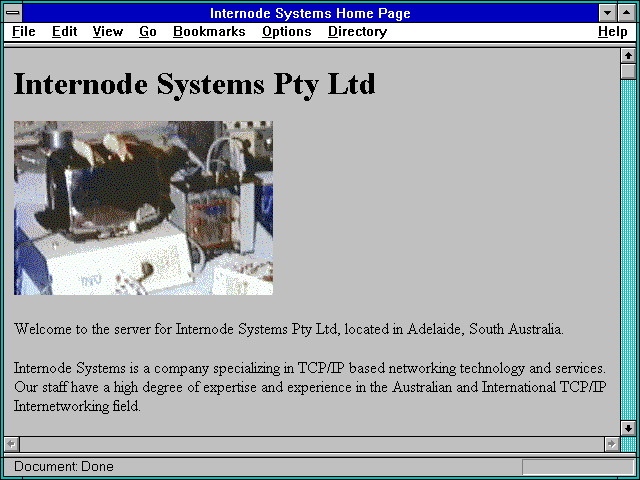Click the vertical scrollbar track below thumb
Screen dimensions: 640x480
[628, 250]
